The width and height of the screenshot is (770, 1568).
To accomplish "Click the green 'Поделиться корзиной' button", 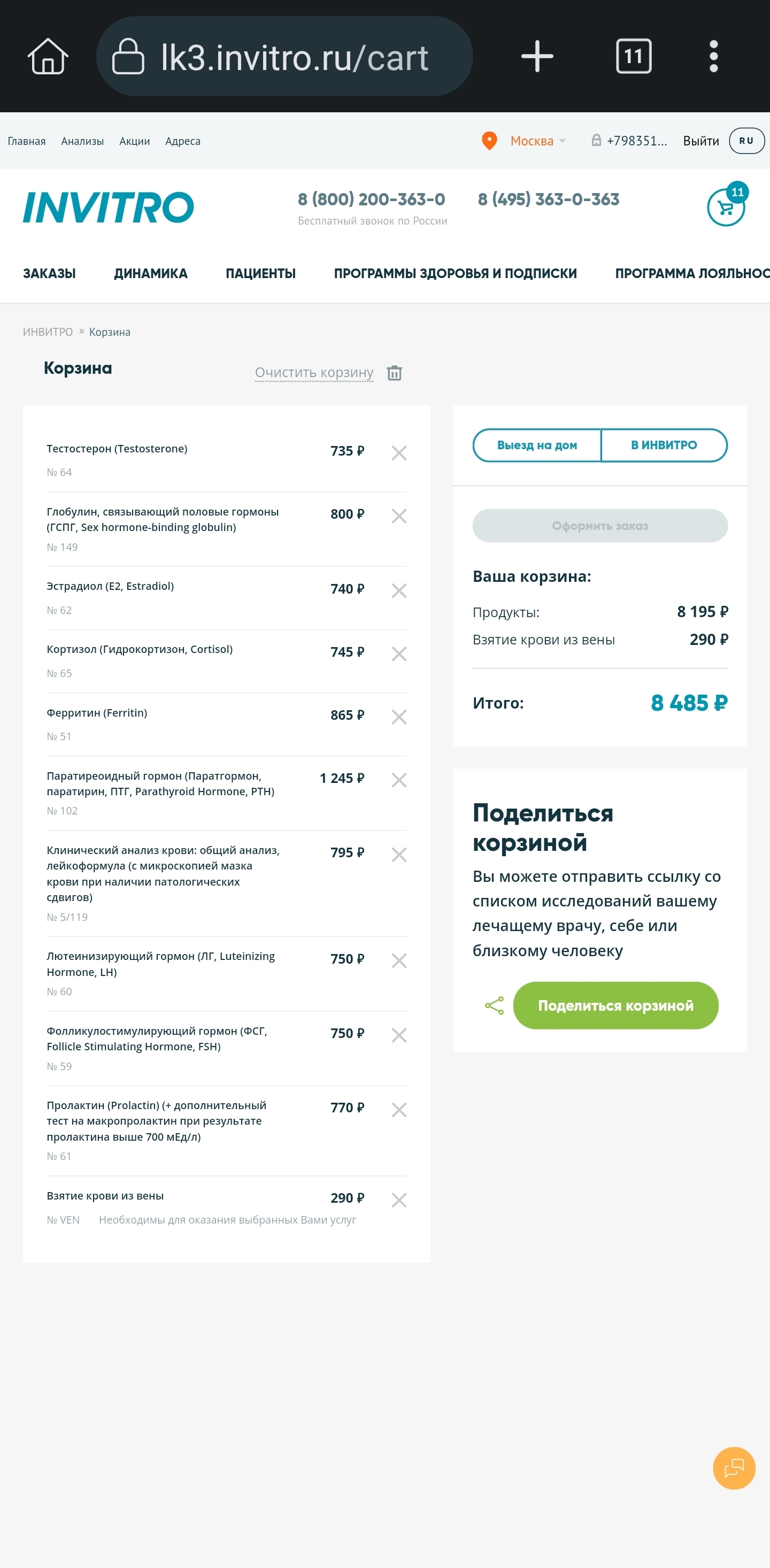I will (615, 1005).
